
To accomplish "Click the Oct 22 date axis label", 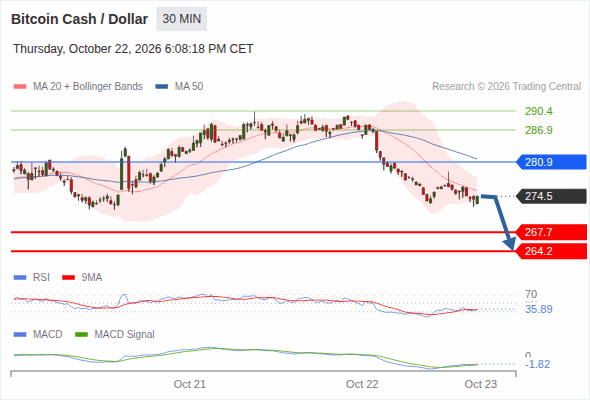I will tap(362, 384).
